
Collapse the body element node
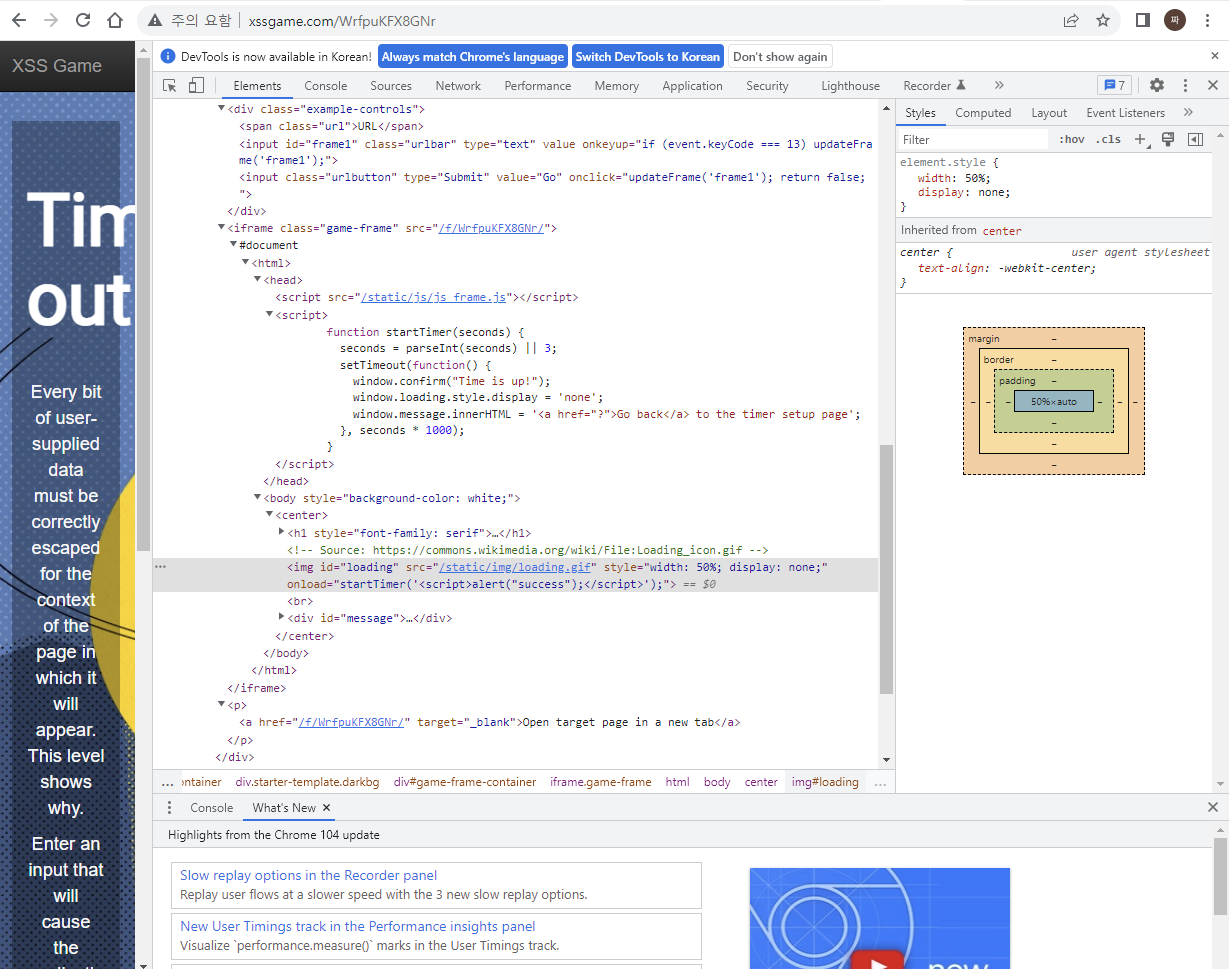click(258, 498)
